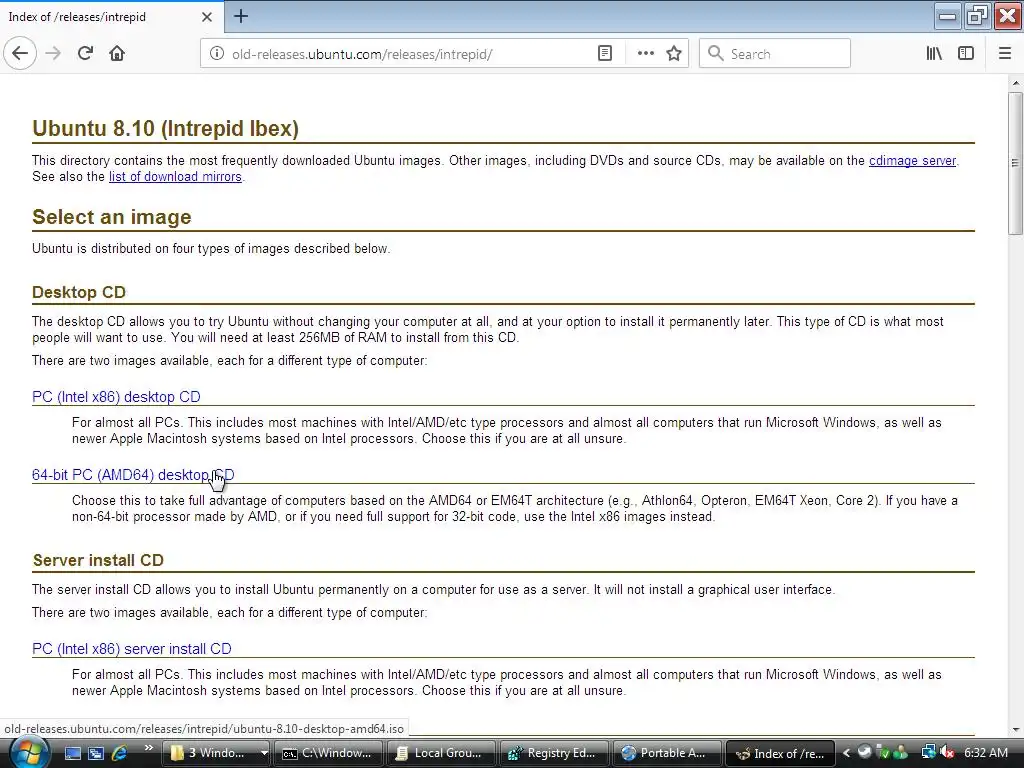Click the Ubuntu 8.10 (Intrepid Ibex) heading
Viewport: 1024px width, 768px height.
[x=165, y=128]
